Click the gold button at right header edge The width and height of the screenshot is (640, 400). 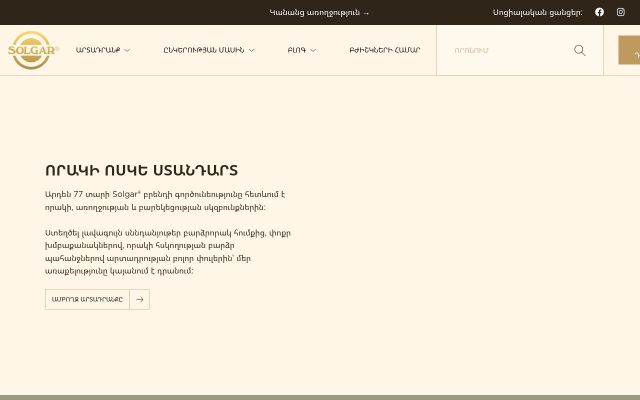pyautogui.click(x=629, y=50)
